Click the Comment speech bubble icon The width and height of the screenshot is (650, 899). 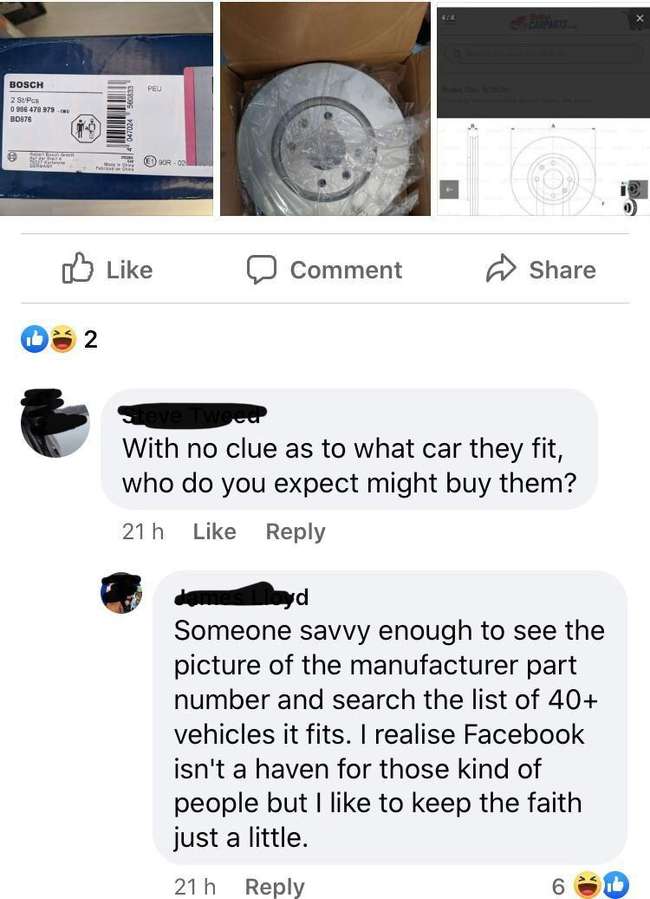262,269
